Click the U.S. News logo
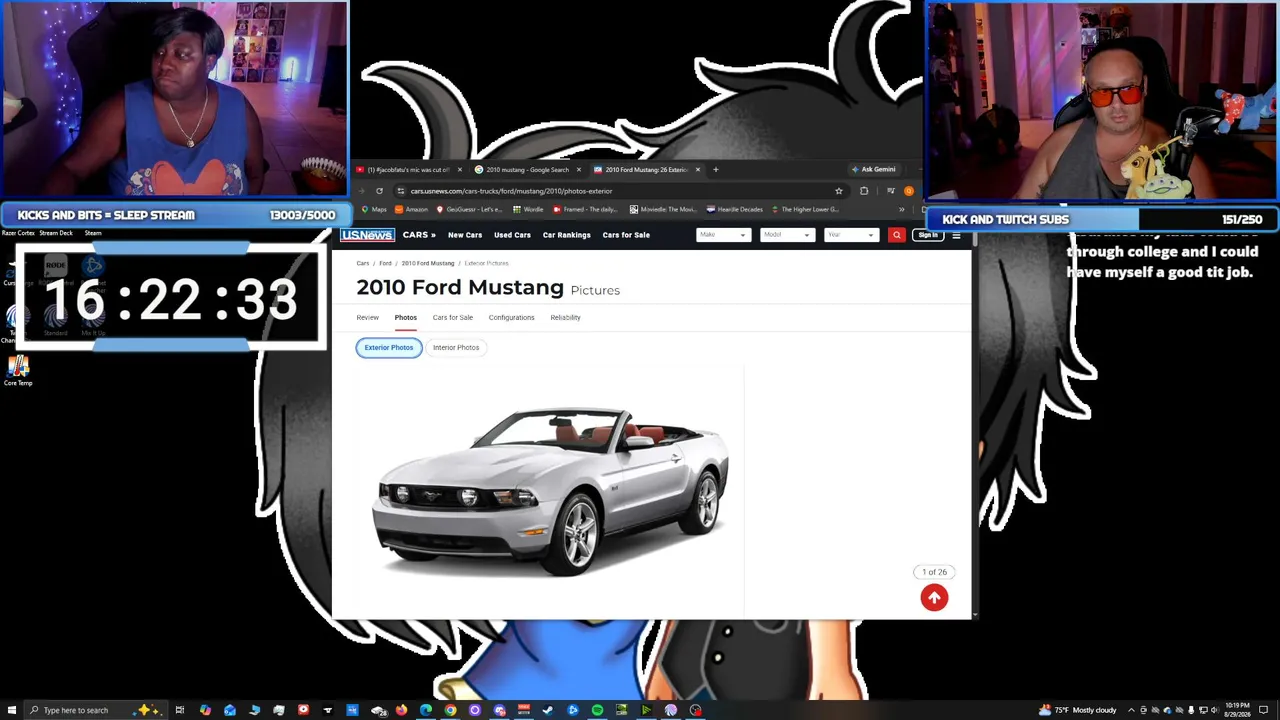 tap(367, 235)
